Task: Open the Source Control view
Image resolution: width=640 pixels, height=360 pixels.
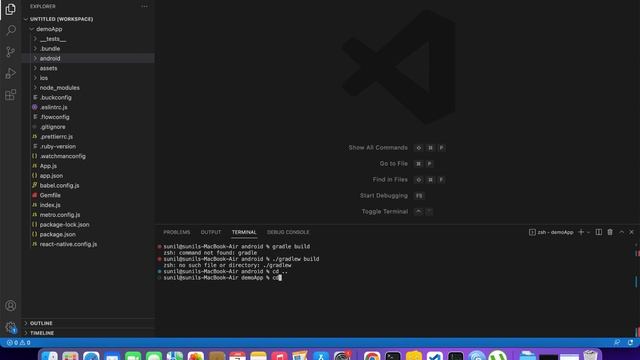Action: [11, 52]
